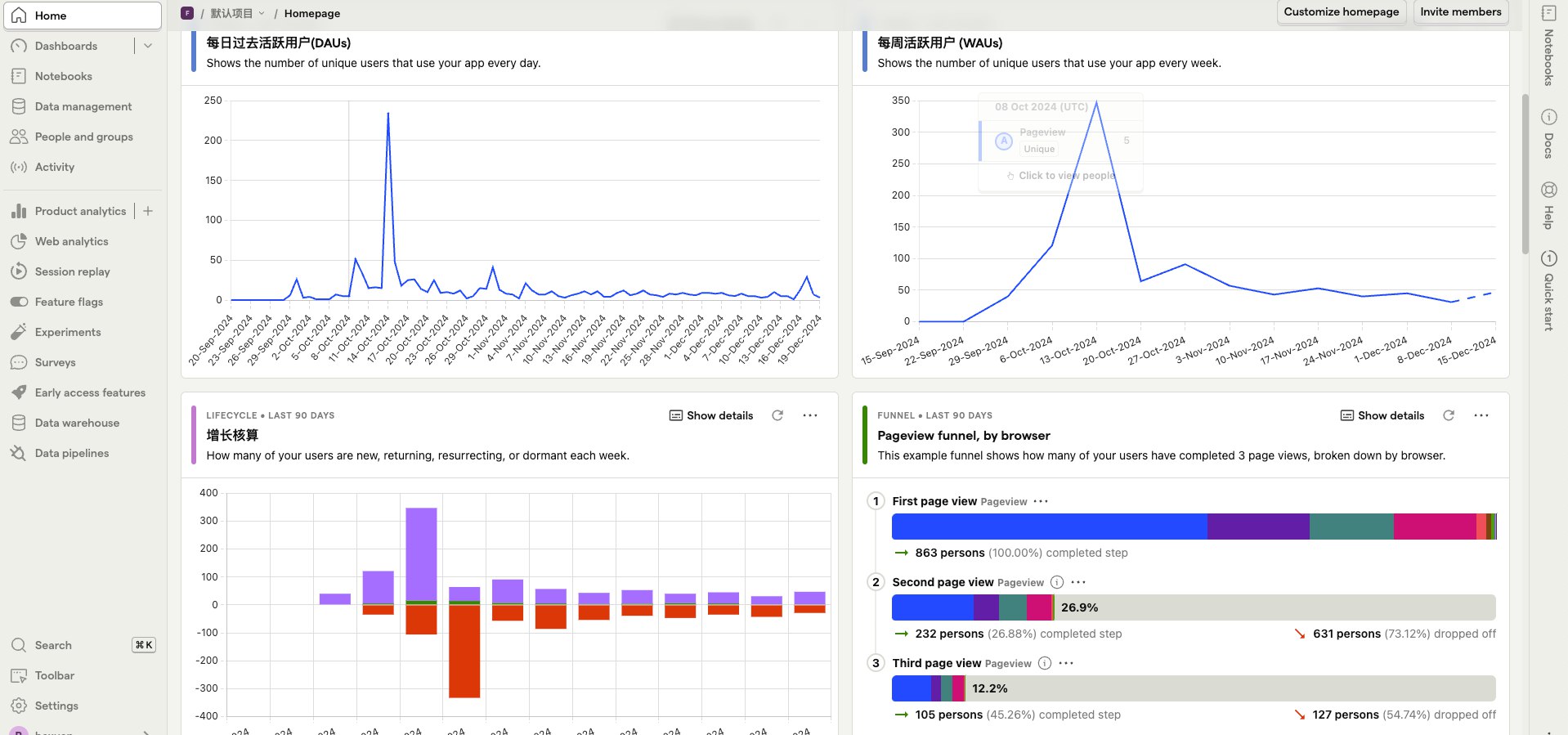Navigate to People and groups
This screenshot has height=735, width=1568.
click(83, 137)
